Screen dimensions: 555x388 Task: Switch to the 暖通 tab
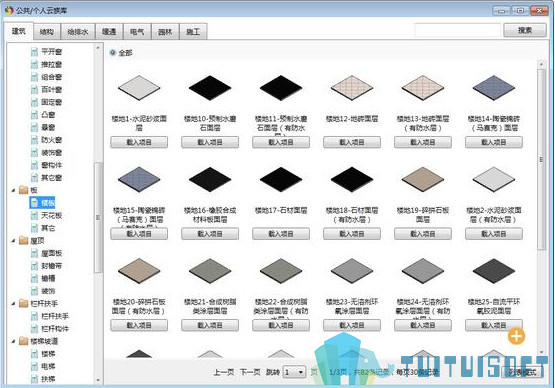[109, 32]
